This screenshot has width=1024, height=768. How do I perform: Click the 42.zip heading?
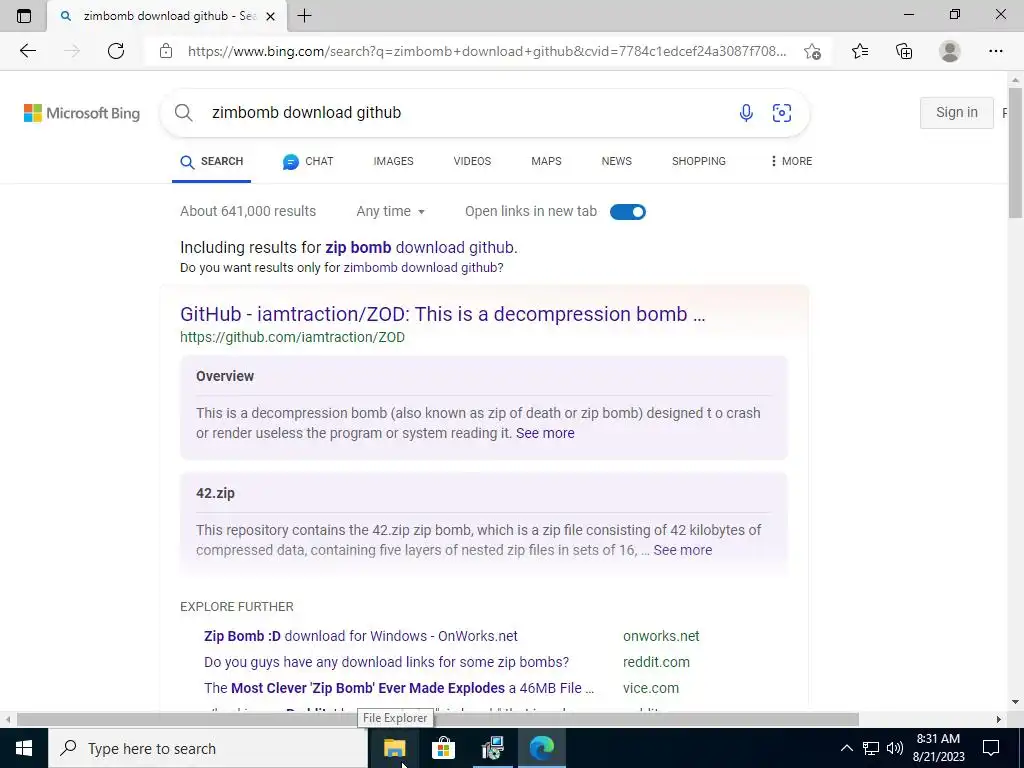click(215, 493)
